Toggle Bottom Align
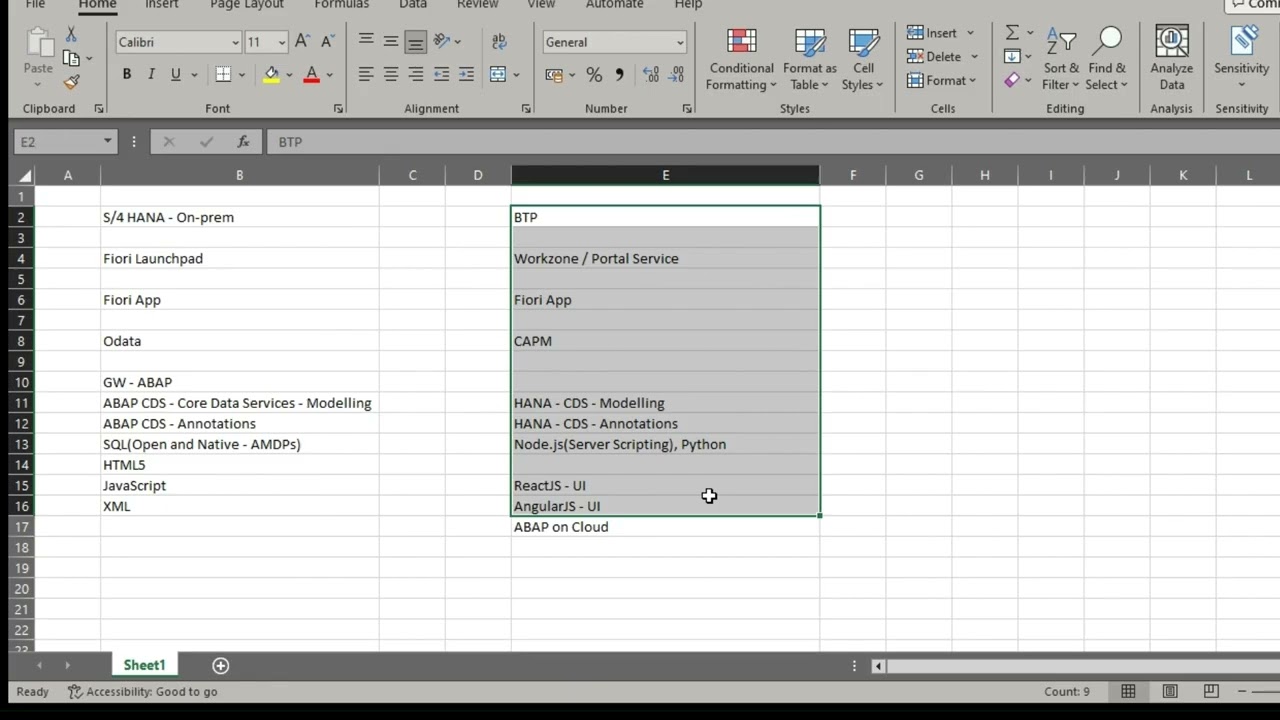 (x=416, y=41)
